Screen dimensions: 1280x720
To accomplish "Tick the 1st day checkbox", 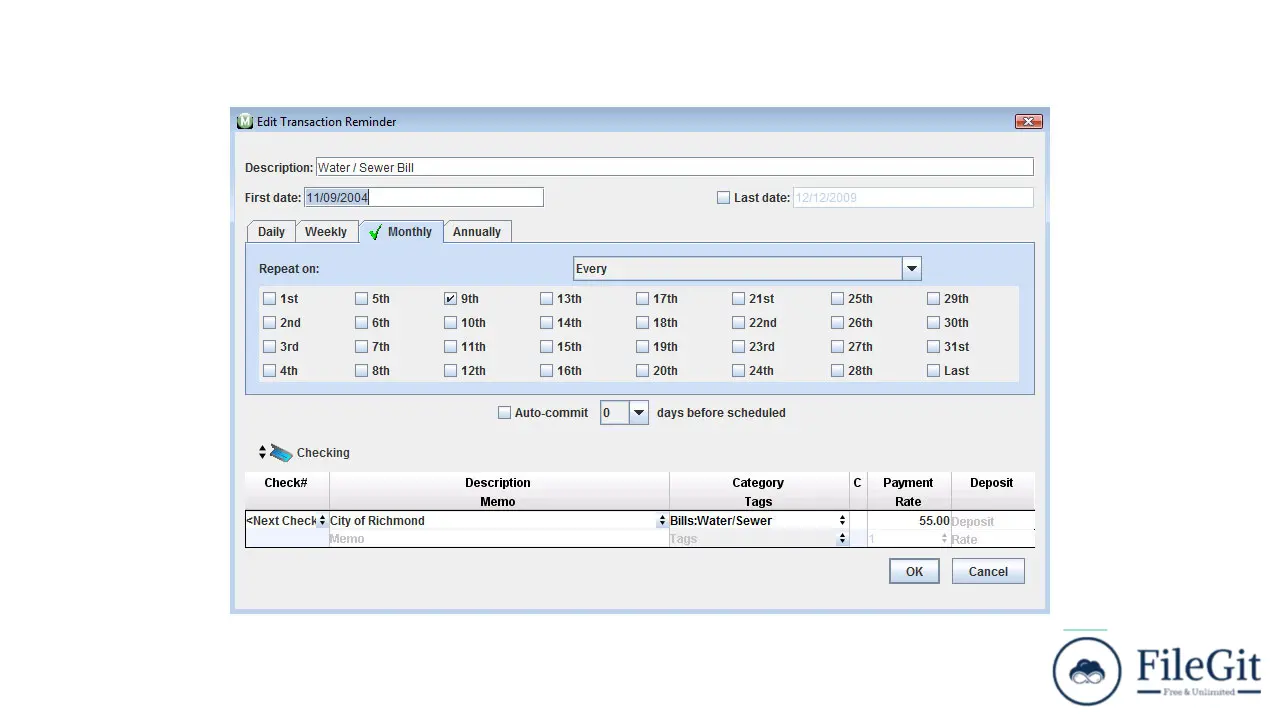I will pyautogui.click(x=269, y=298).
